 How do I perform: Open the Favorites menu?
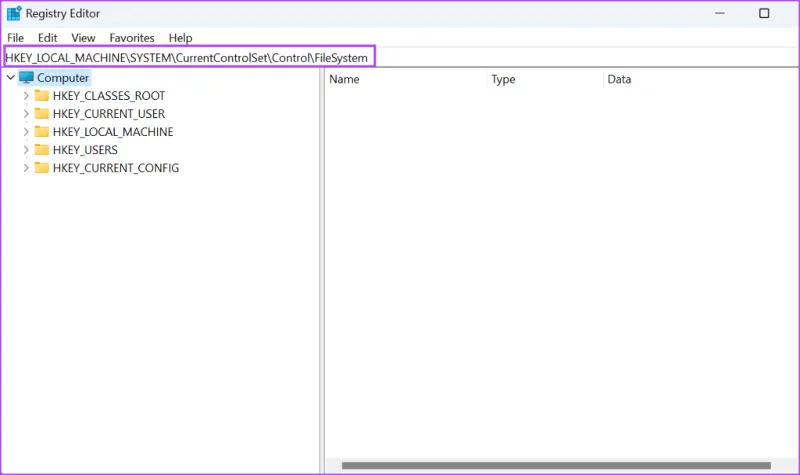point(132,38)
